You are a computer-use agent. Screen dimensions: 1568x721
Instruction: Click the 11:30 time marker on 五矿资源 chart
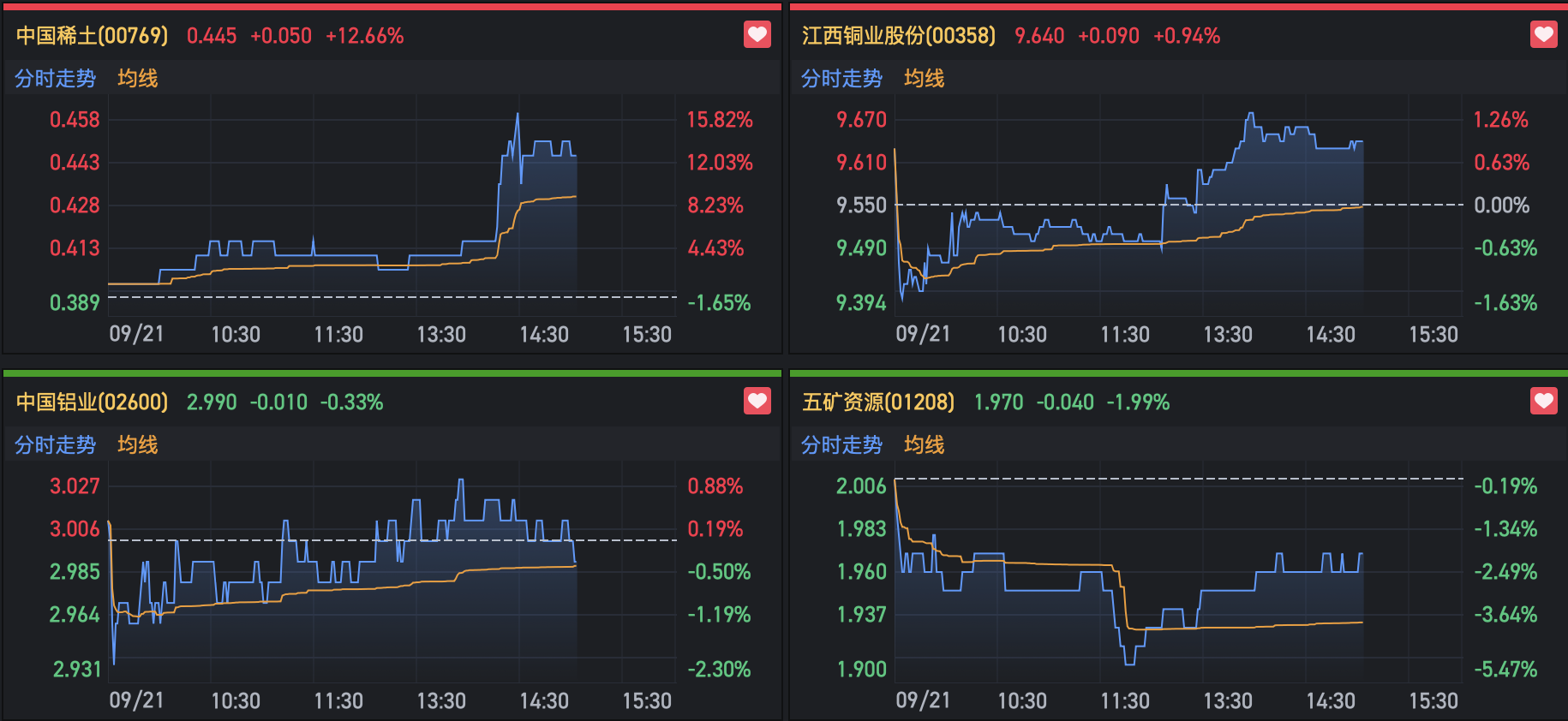(x=1125, y=701)
